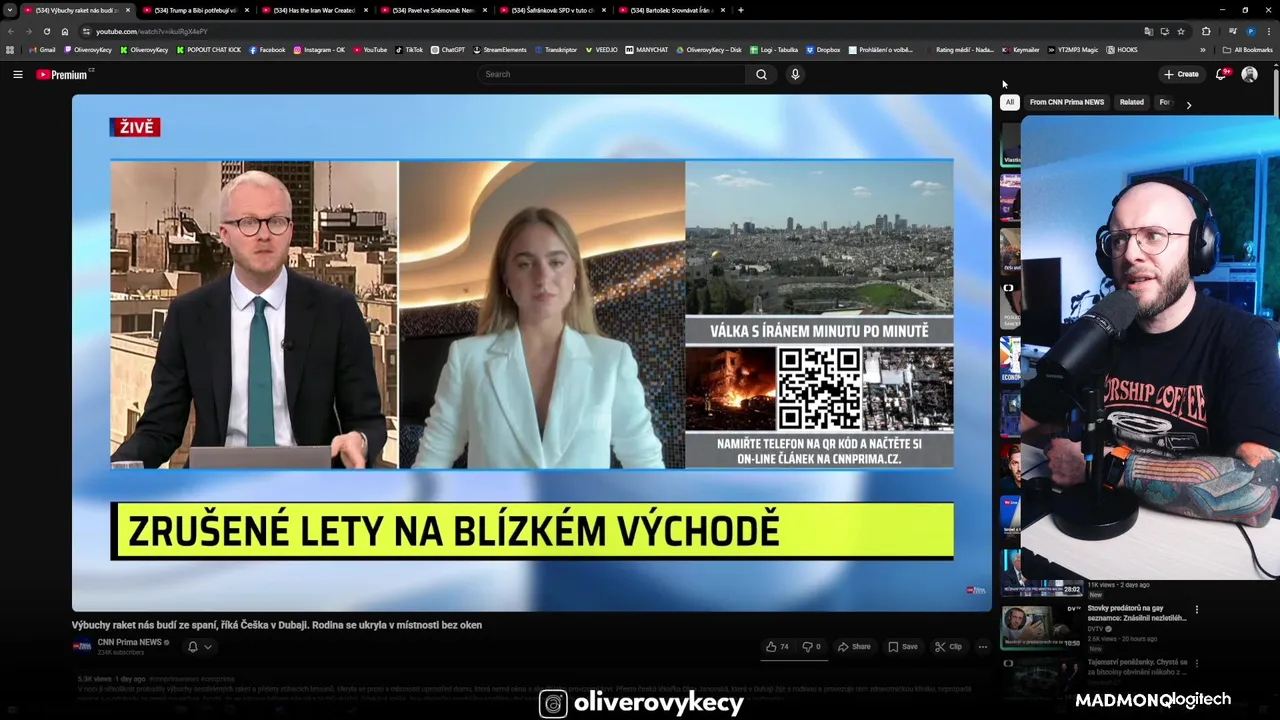Open the Keymailer bookmark

pos(1020,49)
